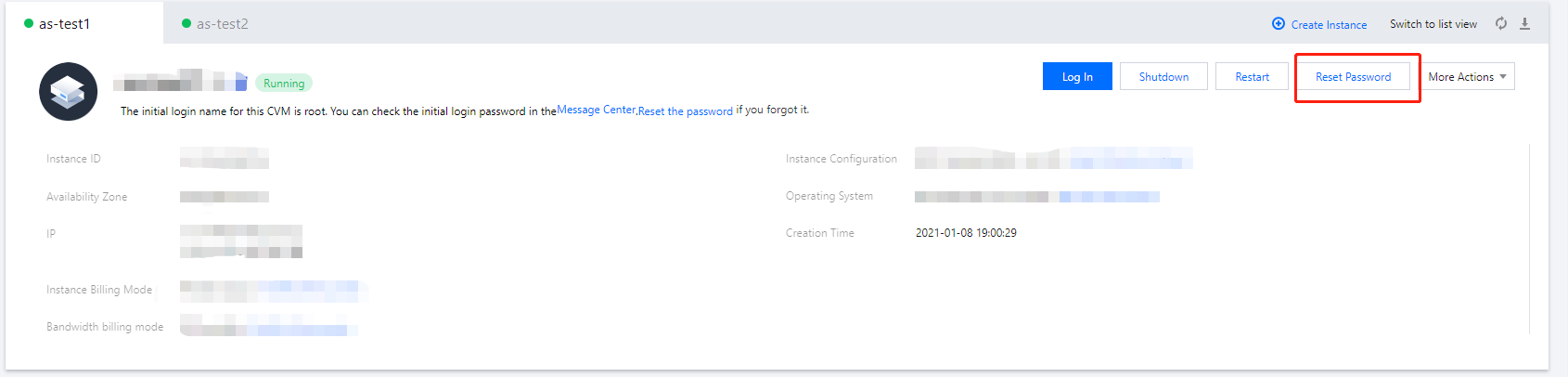Click the refresh icon in the header

[x=1500, y=24]
